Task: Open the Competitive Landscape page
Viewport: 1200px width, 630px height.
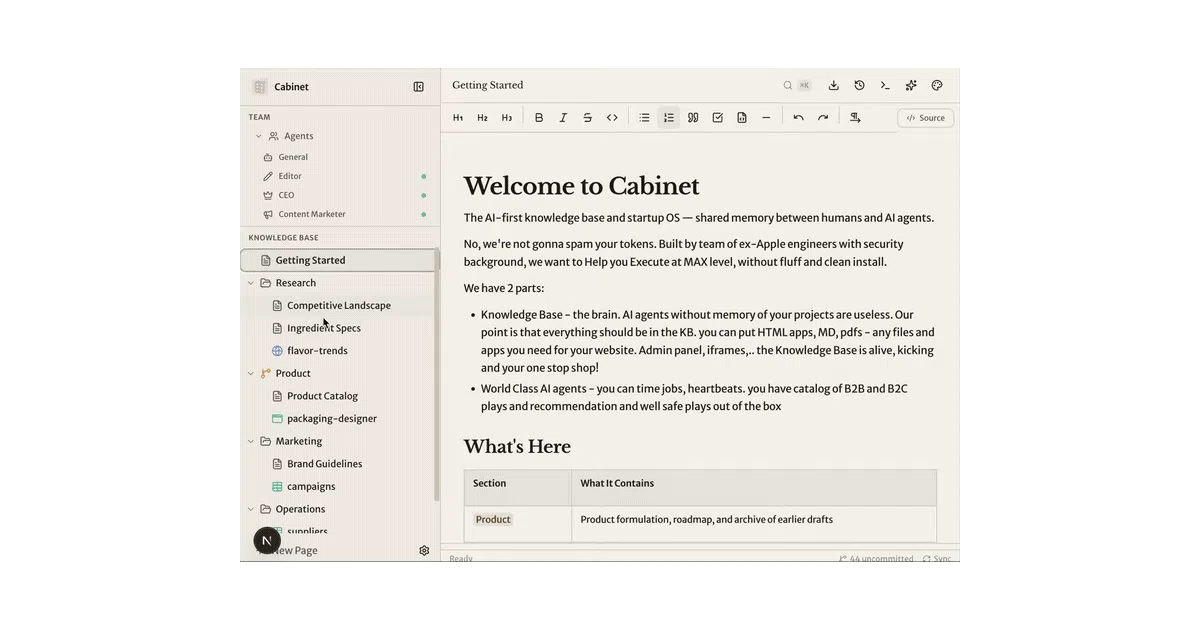Action: pyautogui.click(x=338, y=306)
